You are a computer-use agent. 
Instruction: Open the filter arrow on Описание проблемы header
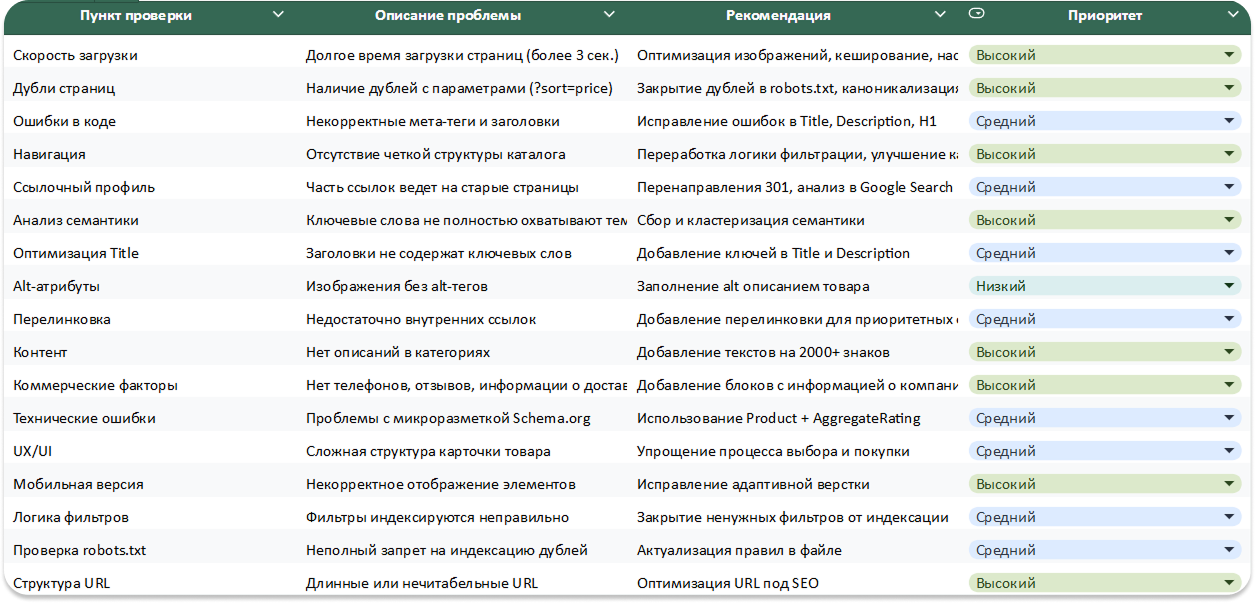click(609, 14)
